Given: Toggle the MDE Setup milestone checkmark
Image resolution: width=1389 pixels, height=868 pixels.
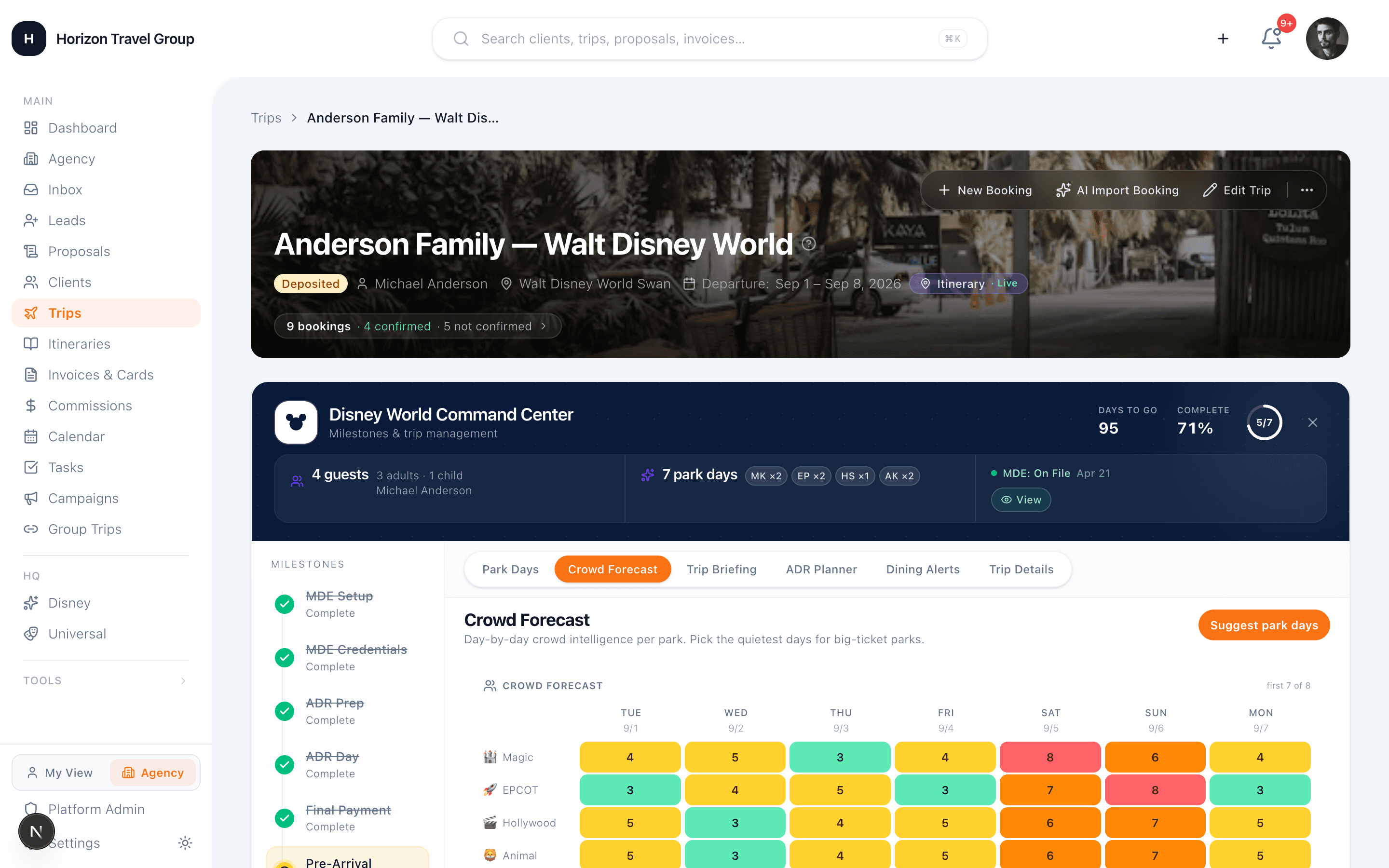Looking at the screenshot, I should (x=284, y=604).
